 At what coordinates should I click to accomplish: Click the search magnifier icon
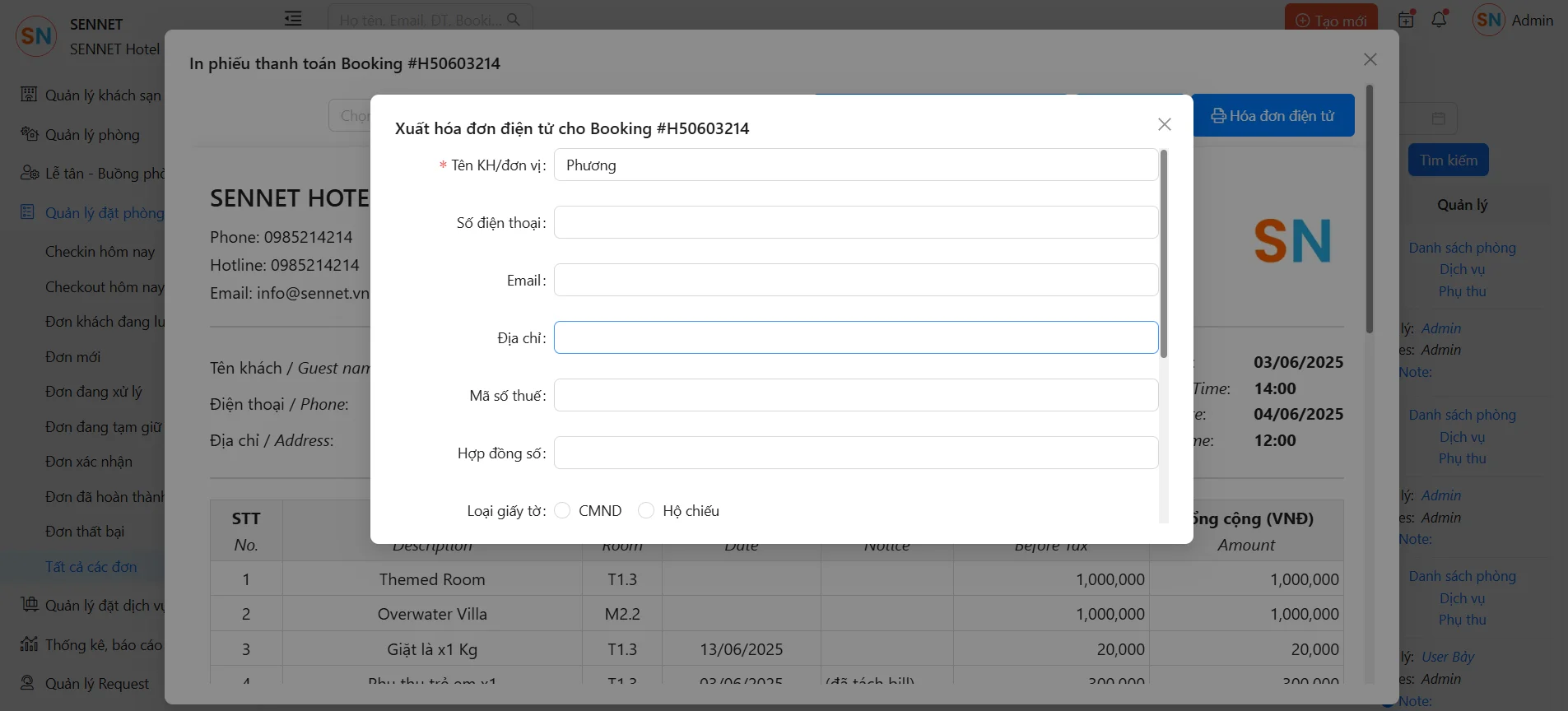coord(514,20)
